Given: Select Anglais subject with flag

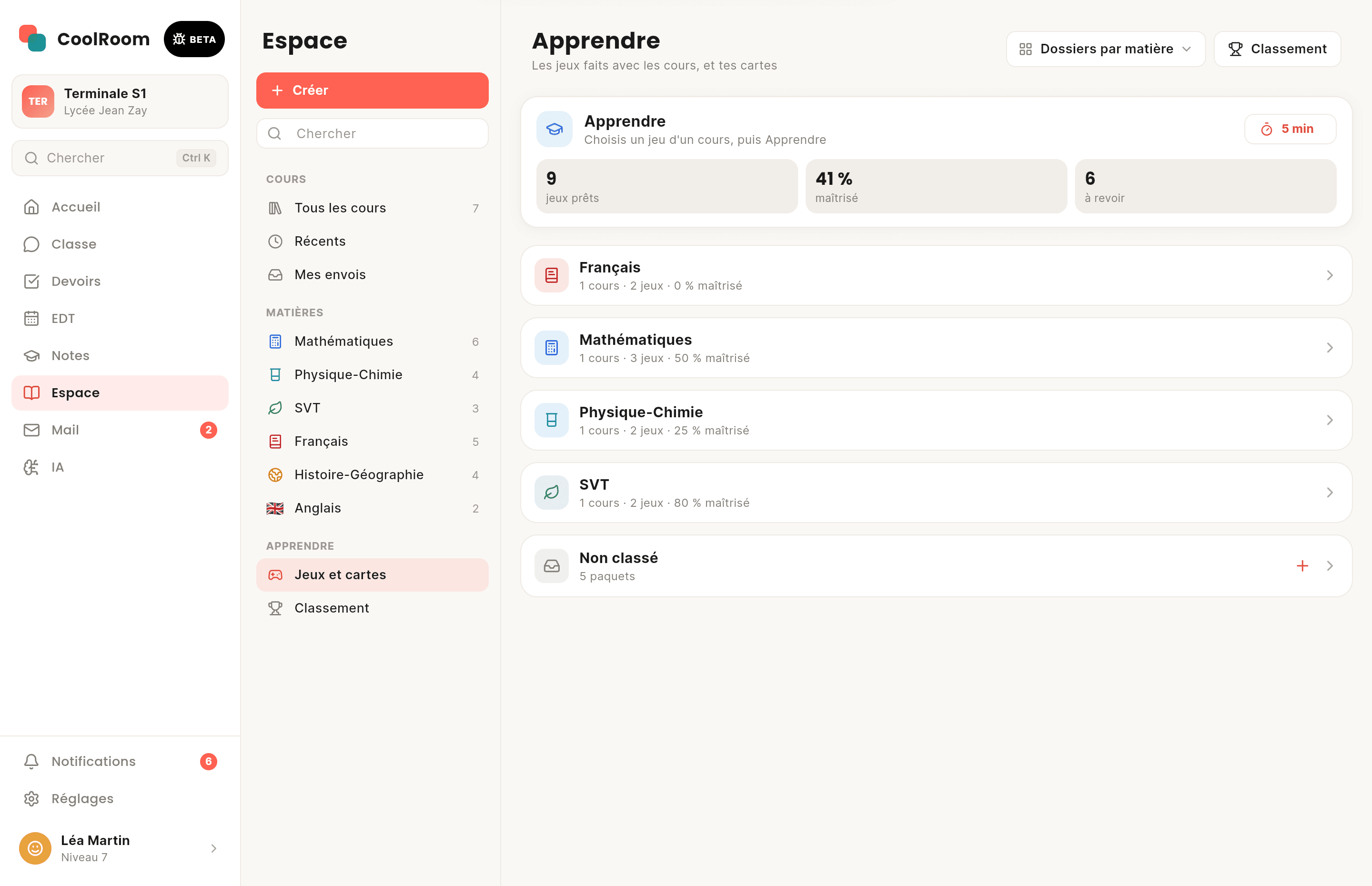Looking at the screenshot, I should coord(372,508).
